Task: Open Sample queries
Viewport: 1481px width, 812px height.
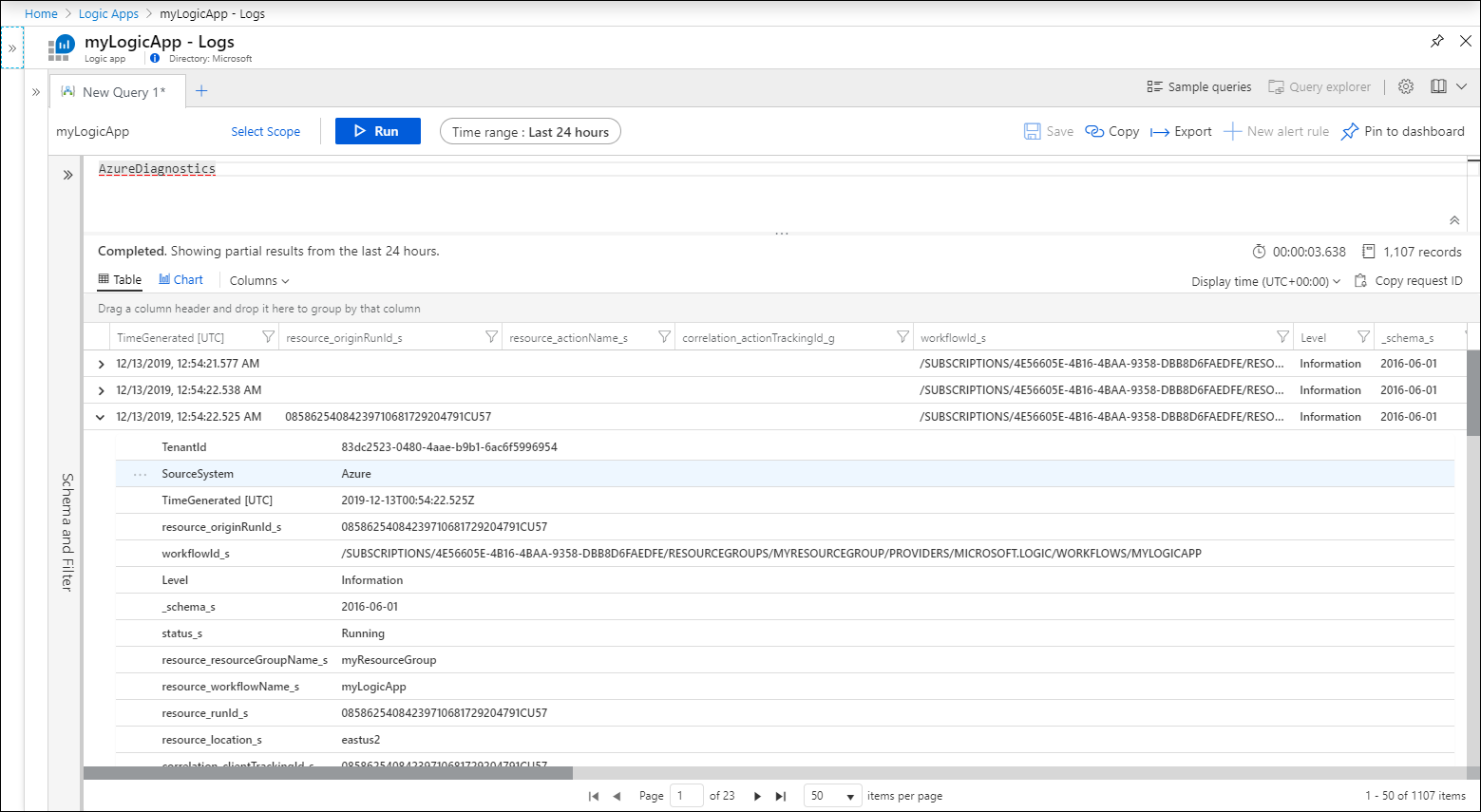Action: coord(1199,86)
